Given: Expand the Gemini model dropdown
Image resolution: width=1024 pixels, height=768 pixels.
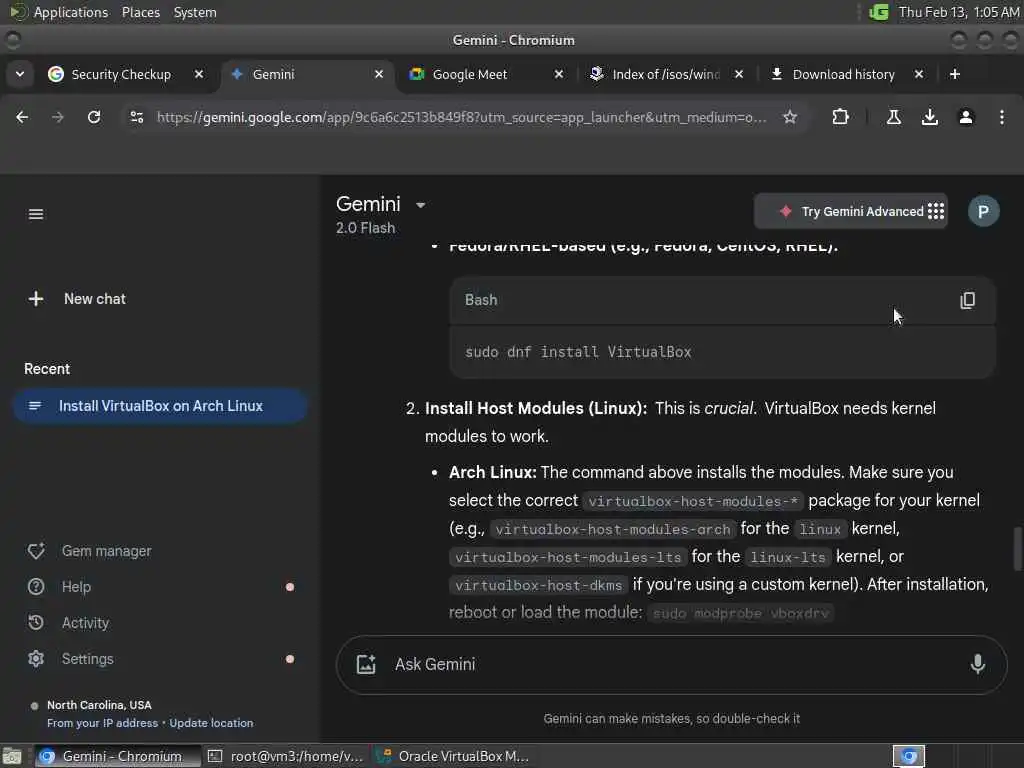Looking at the screenshot, I should click(421, 205).
